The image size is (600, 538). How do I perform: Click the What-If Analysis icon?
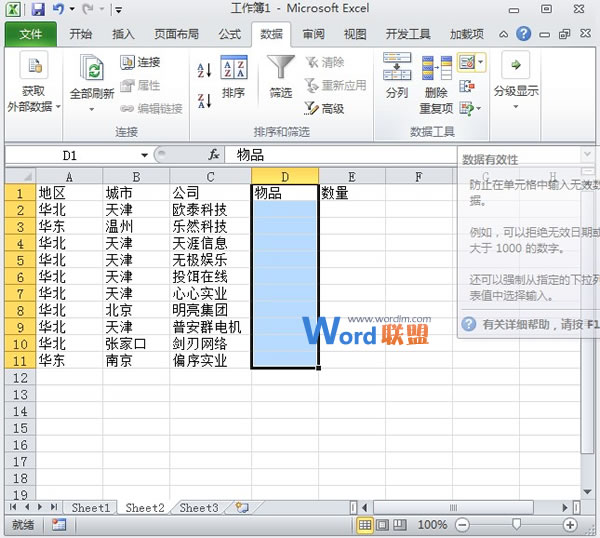(x=466, y=109)
